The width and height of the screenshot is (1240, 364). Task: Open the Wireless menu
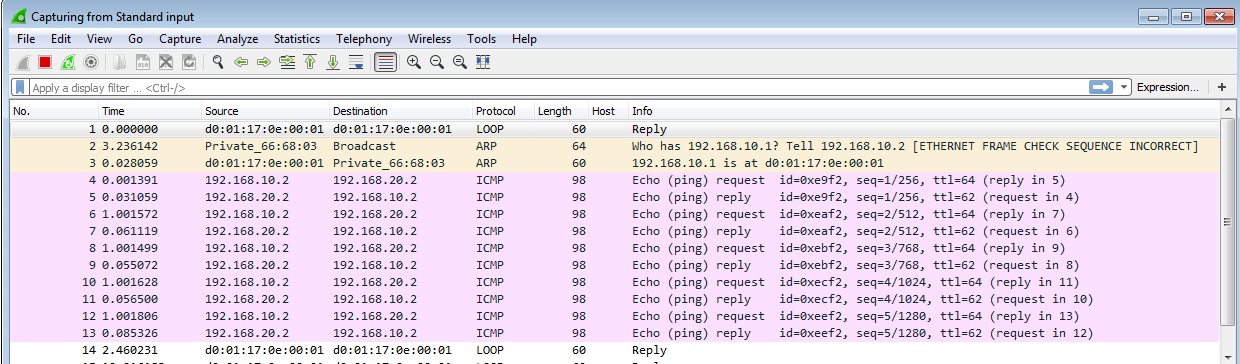[430, 39]
